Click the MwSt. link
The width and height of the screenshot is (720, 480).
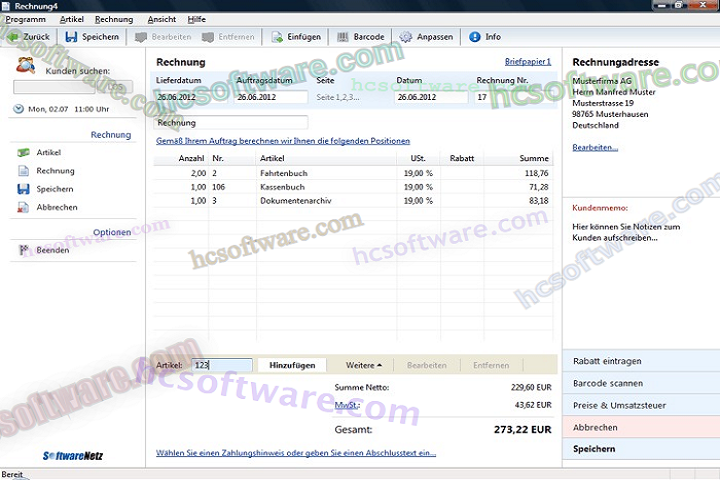tap(347, 405)
